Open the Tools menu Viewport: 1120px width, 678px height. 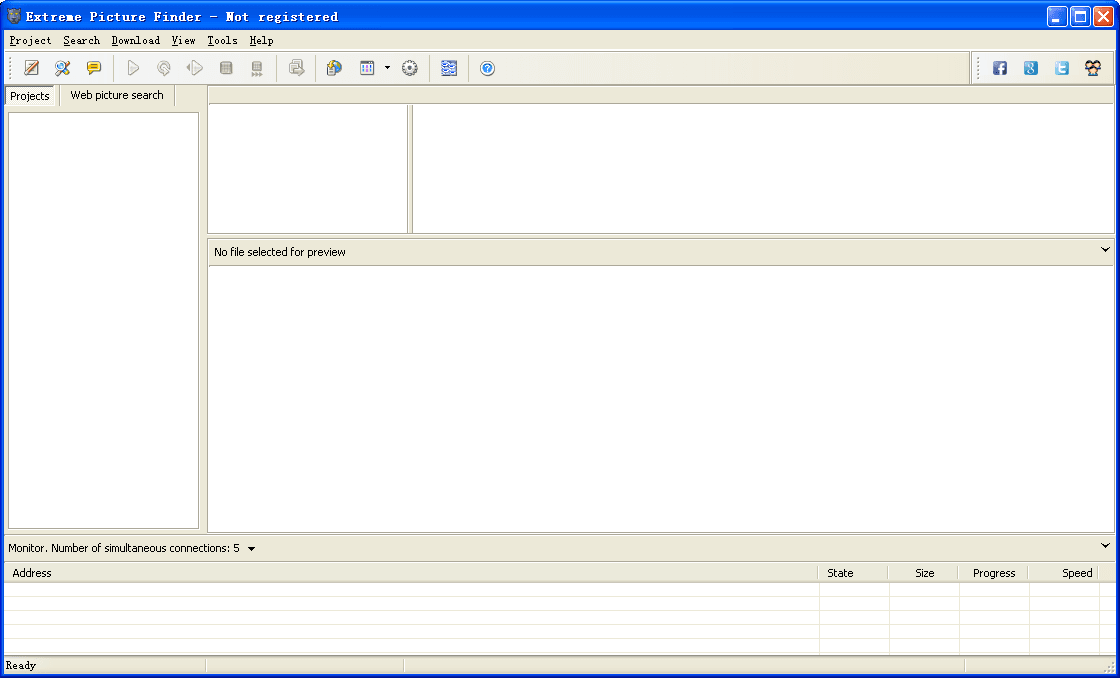click(x=222, y=41)
